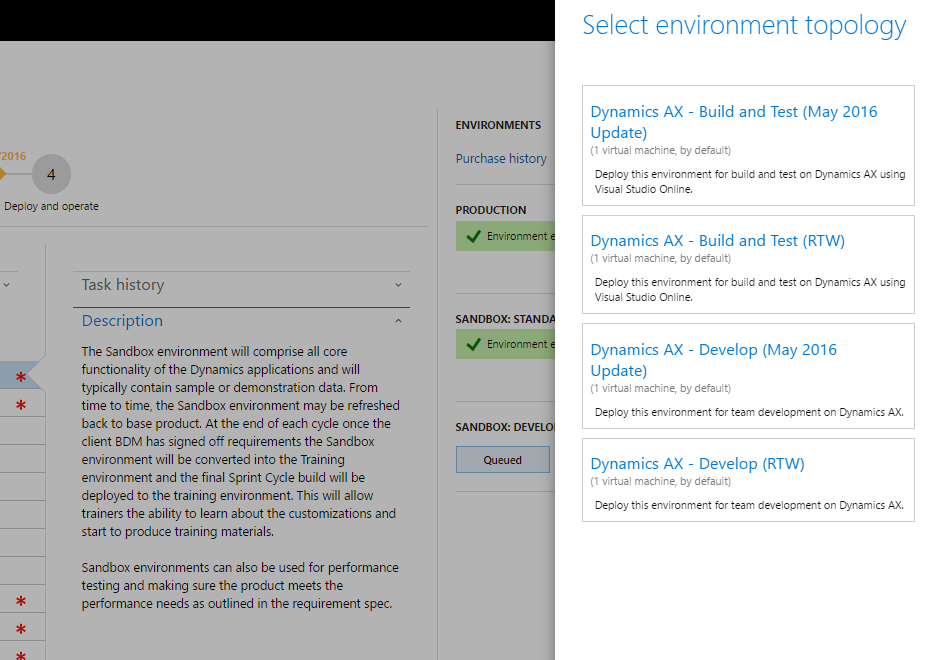Click the Develop (RTW) card description text

point(748,505)
